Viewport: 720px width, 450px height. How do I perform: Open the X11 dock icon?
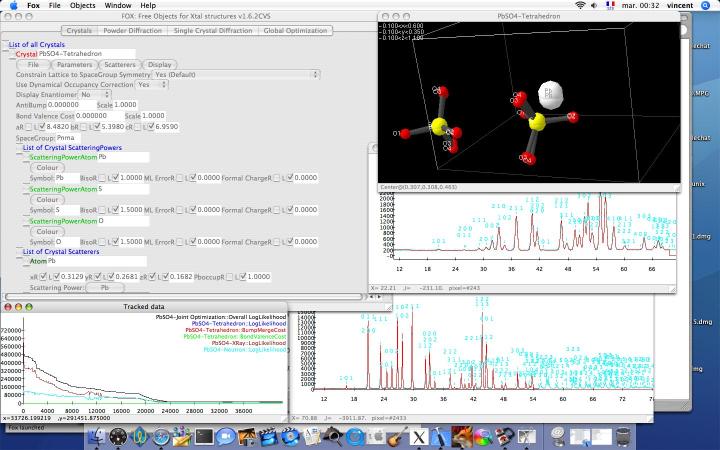point(418,436)
